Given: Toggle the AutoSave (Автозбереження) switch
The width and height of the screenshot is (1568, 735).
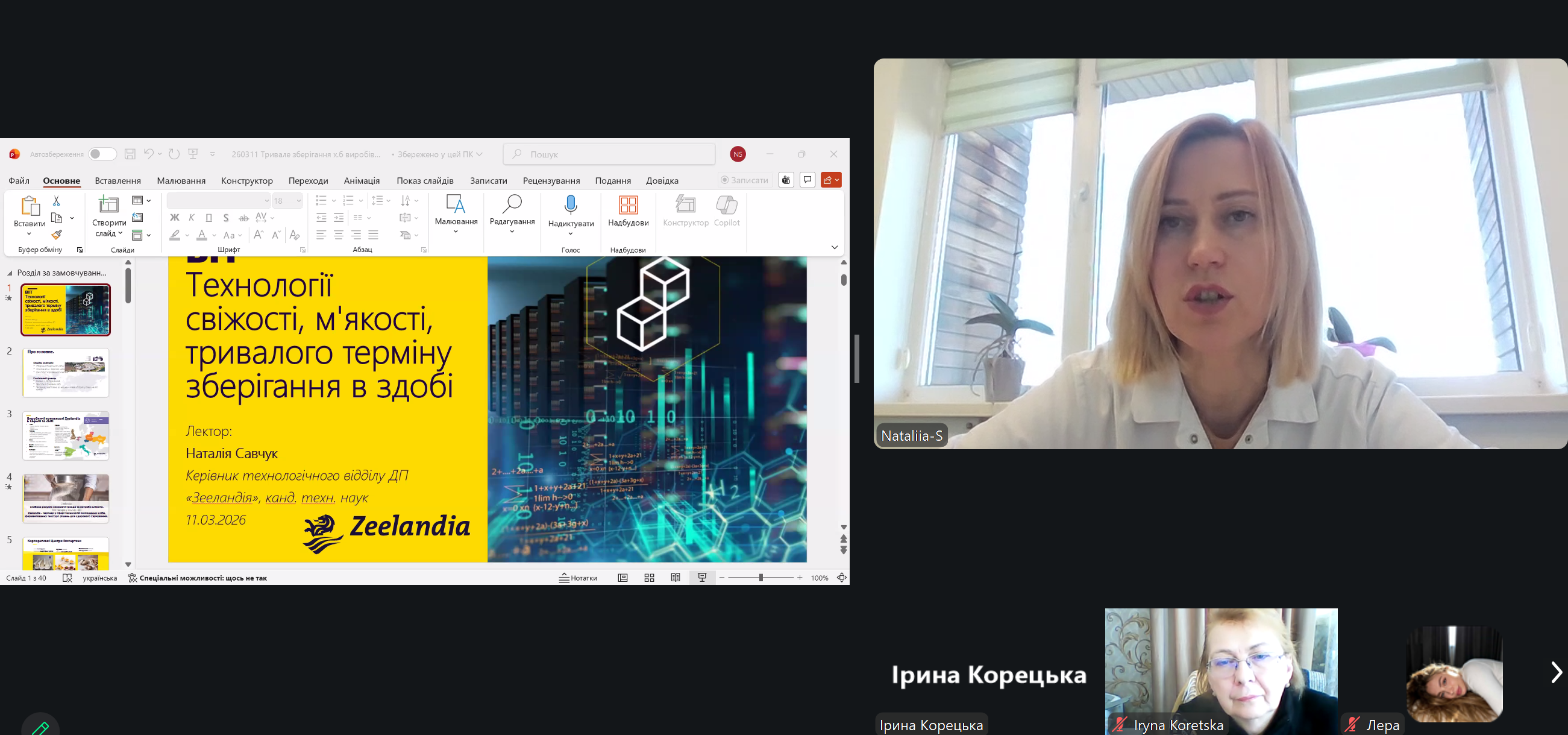Looking at the screenshot, I should pos(102,154).
